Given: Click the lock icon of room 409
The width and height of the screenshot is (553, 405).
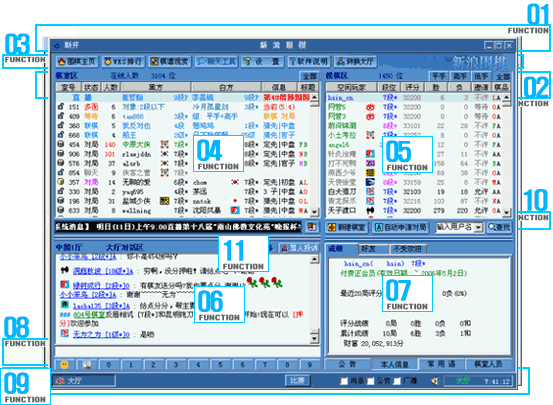Looking at the screenshot, I should pos(61,116).
